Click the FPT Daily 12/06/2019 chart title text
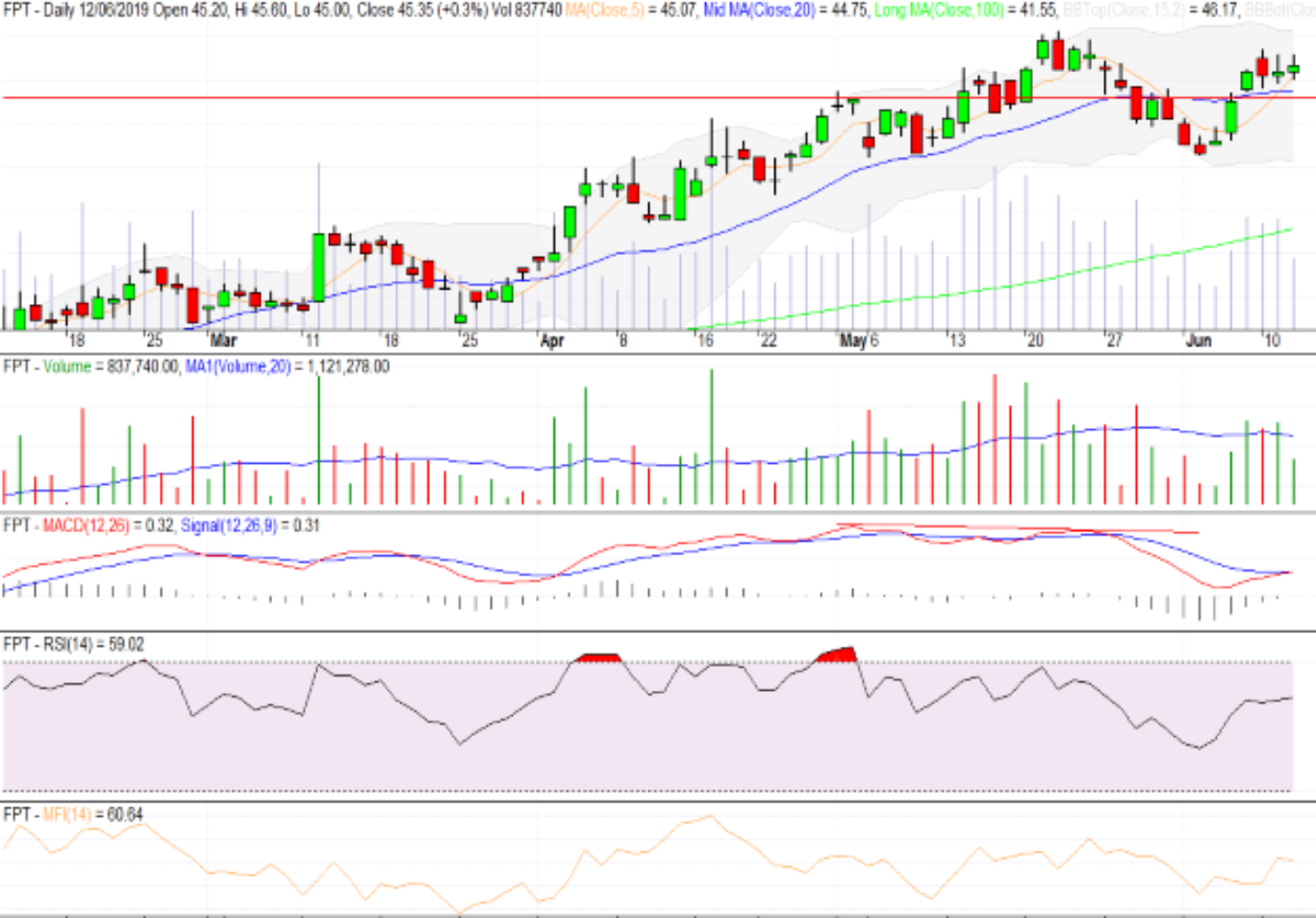 76,10
